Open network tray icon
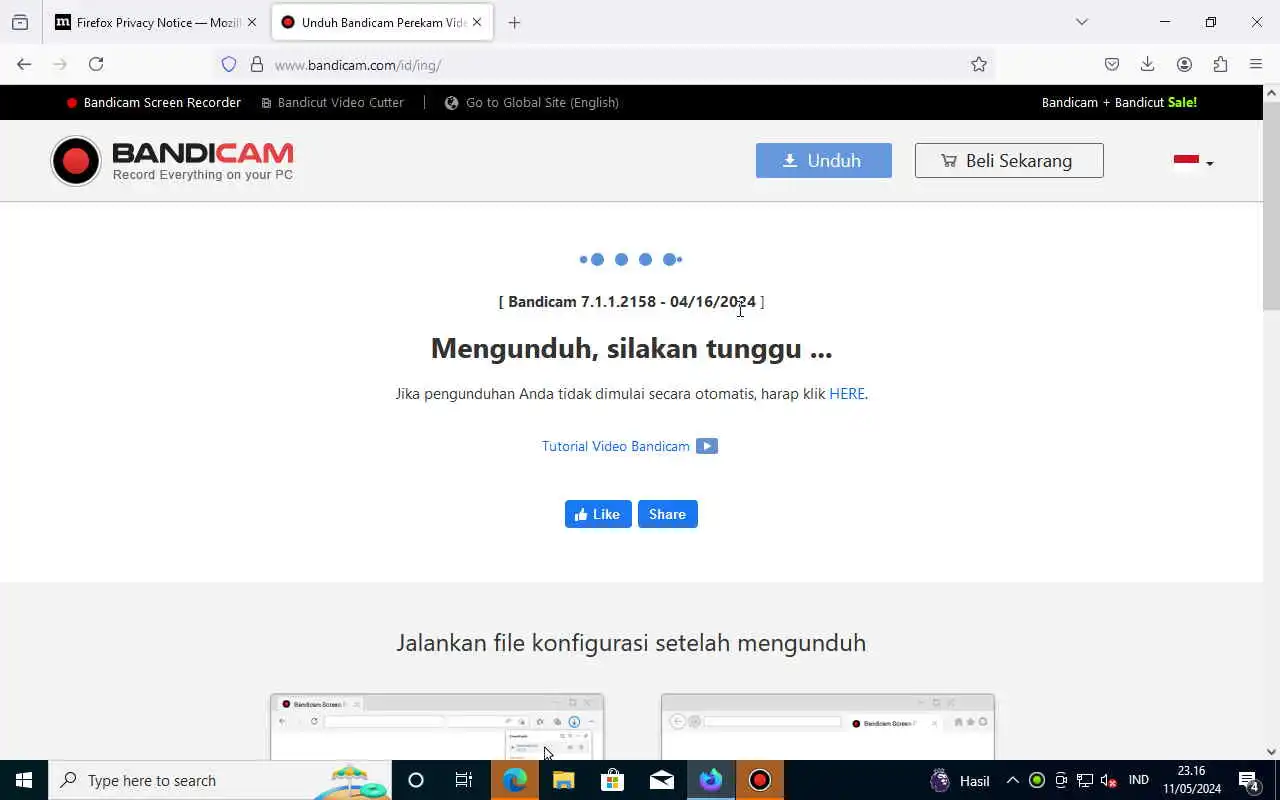1280x800 pixels. pyautogui.click(x=1084, y=780)
